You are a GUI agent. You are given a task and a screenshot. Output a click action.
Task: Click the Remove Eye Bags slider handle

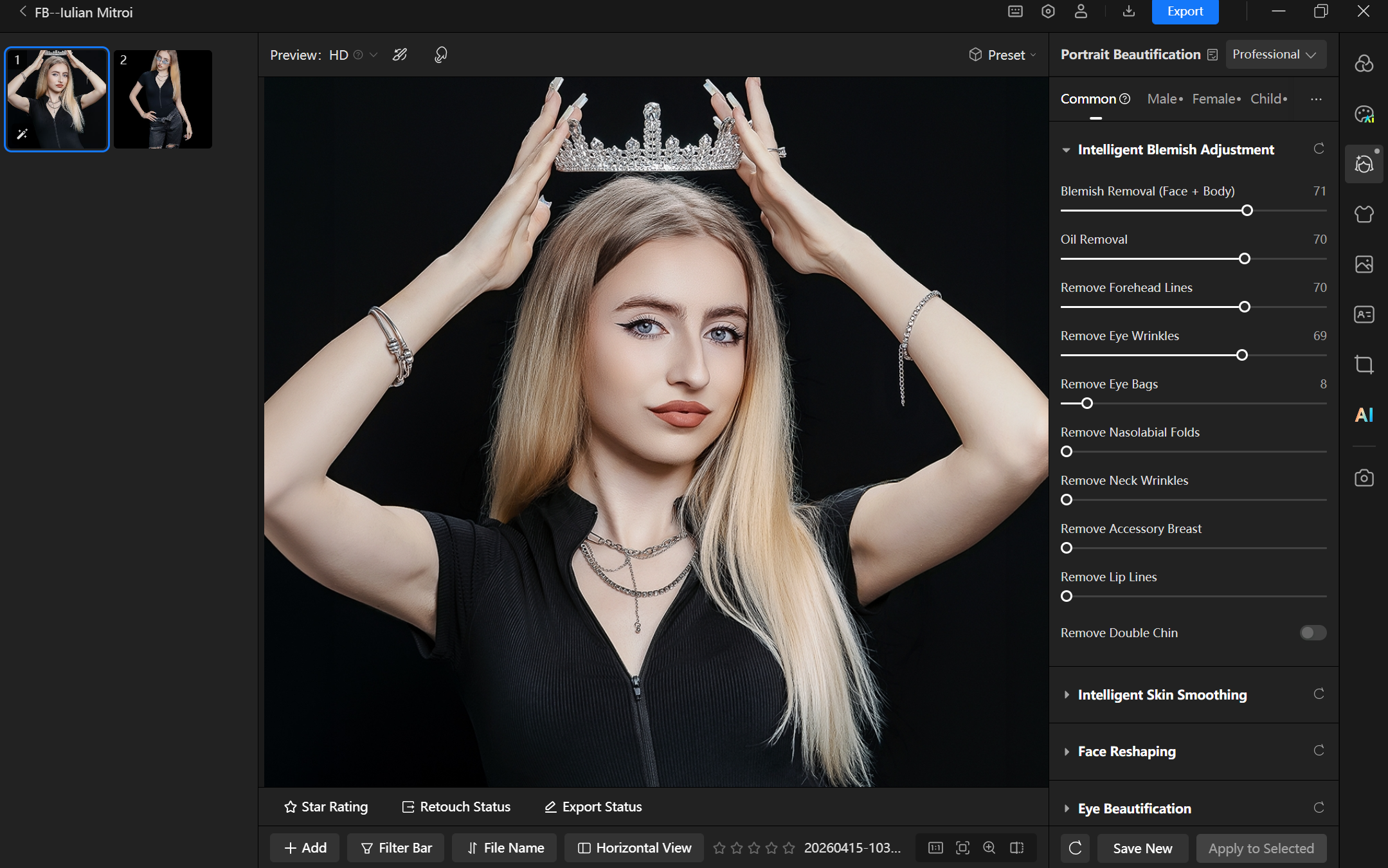point(1087,403)
